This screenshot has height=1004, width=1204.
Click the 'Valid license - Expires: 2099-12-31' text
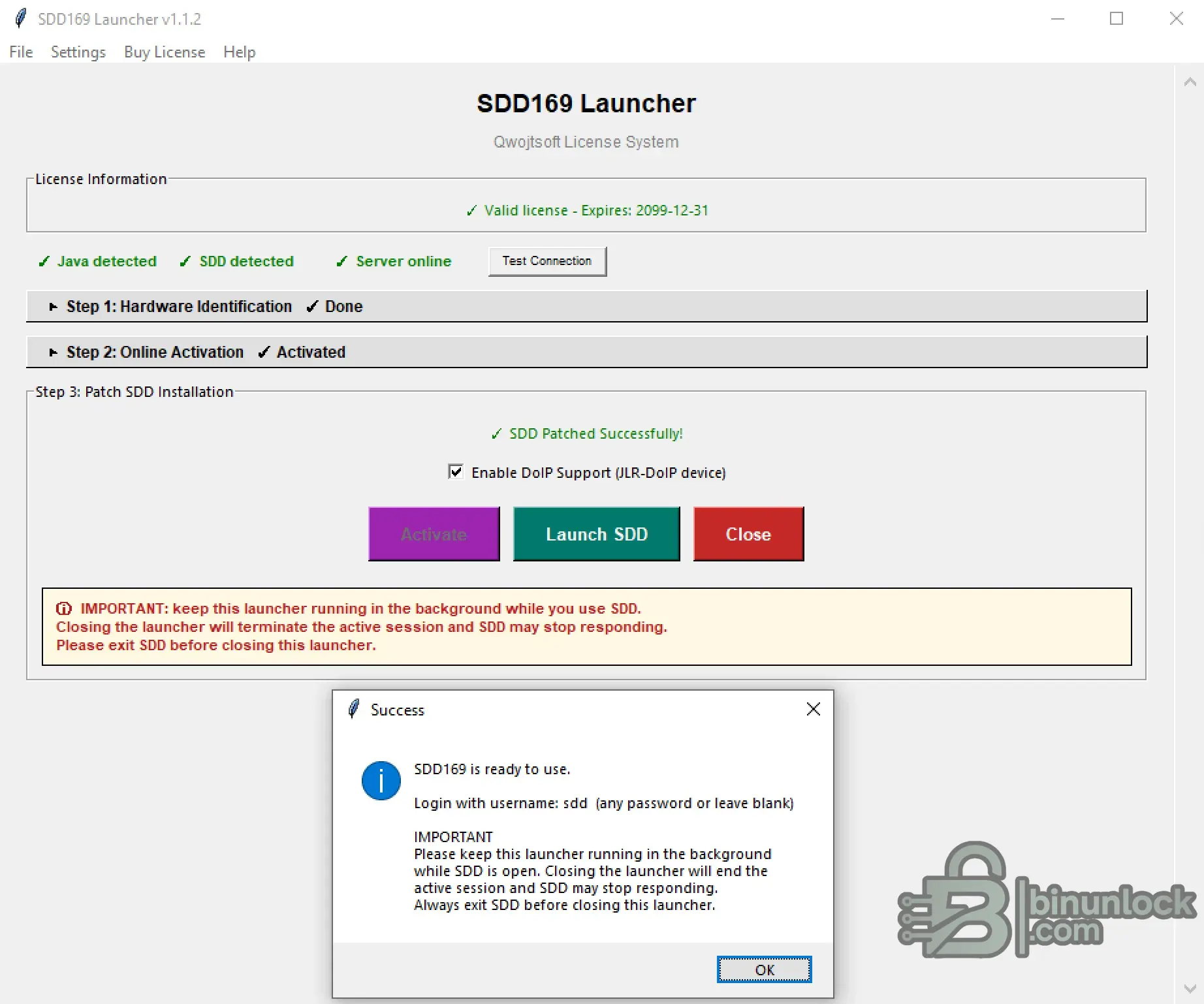pos(587,210)
